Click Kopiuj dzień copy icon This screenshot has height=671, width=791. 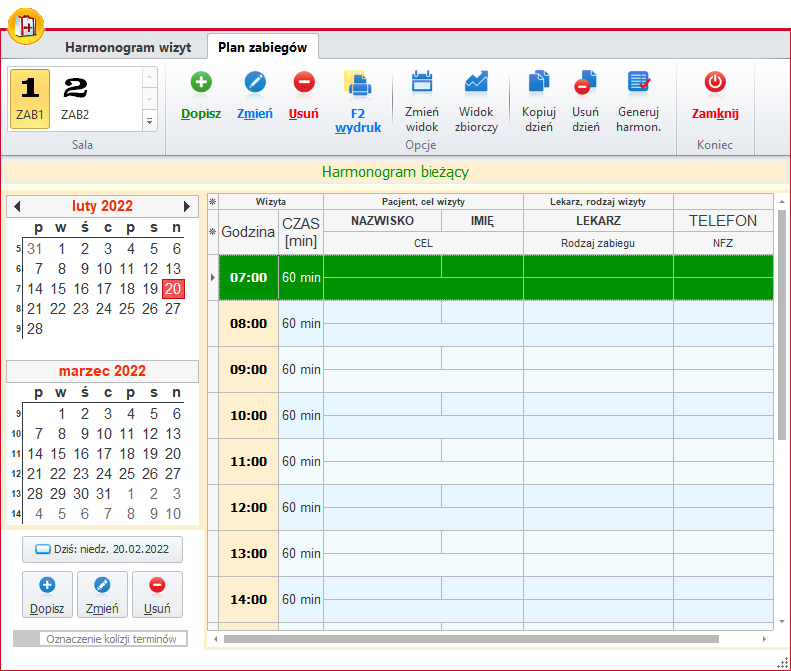538,83
